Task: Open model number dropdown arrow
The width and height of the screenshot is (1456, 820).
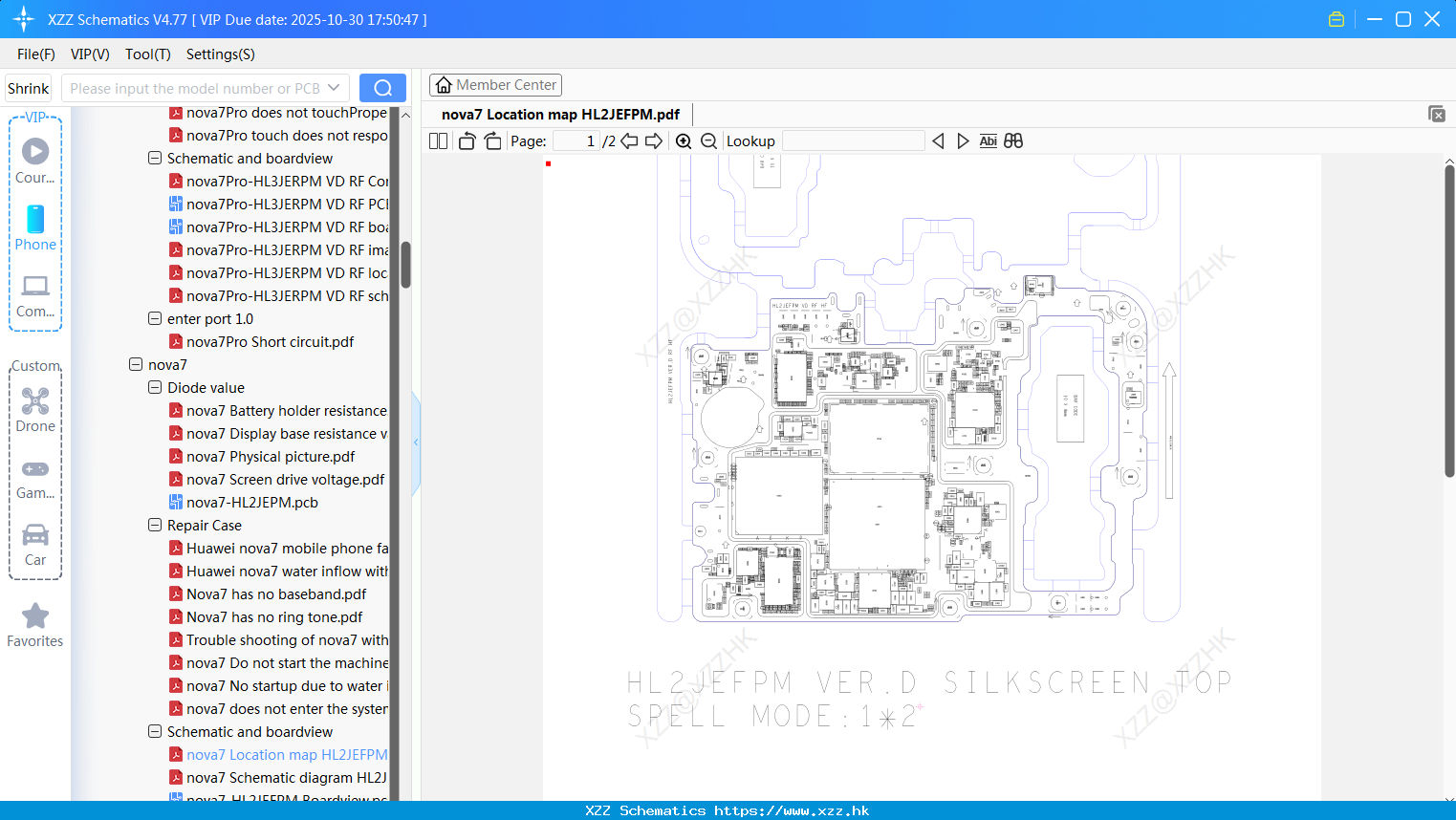Action: [334, 88]
